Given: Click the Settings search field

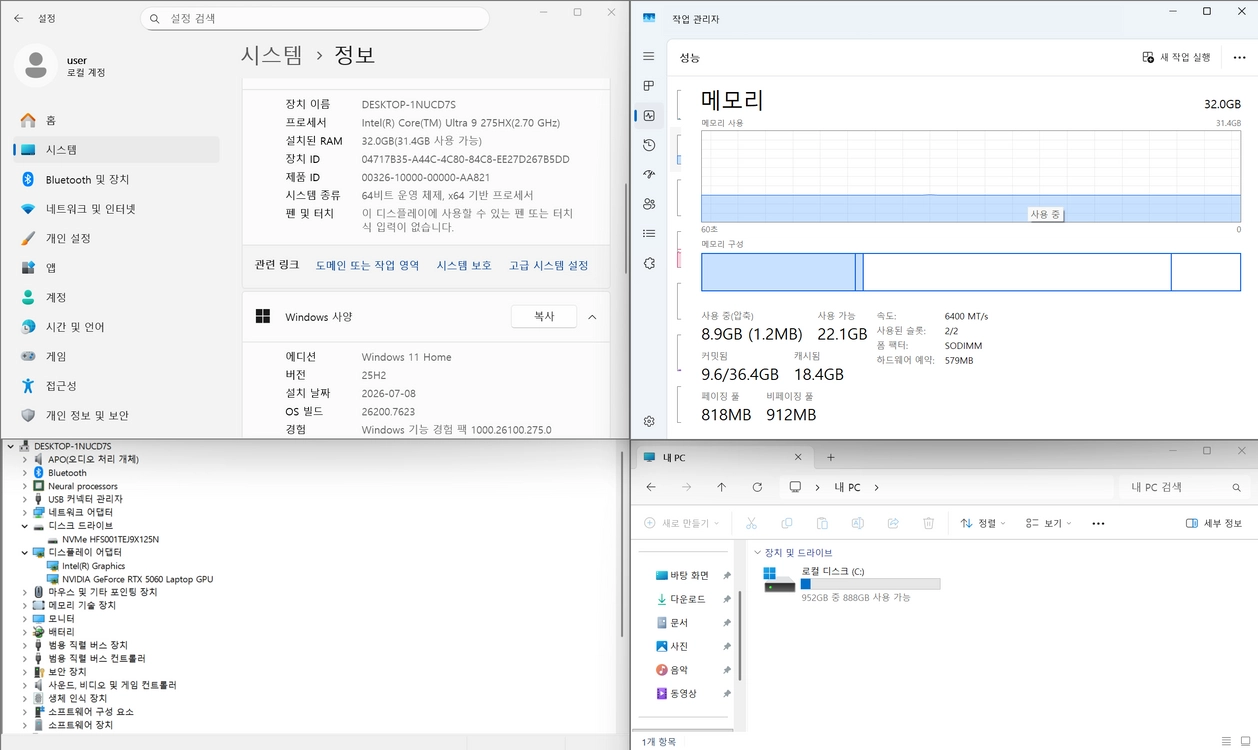Looking at the screenshot, I should (x=314, y=18).
